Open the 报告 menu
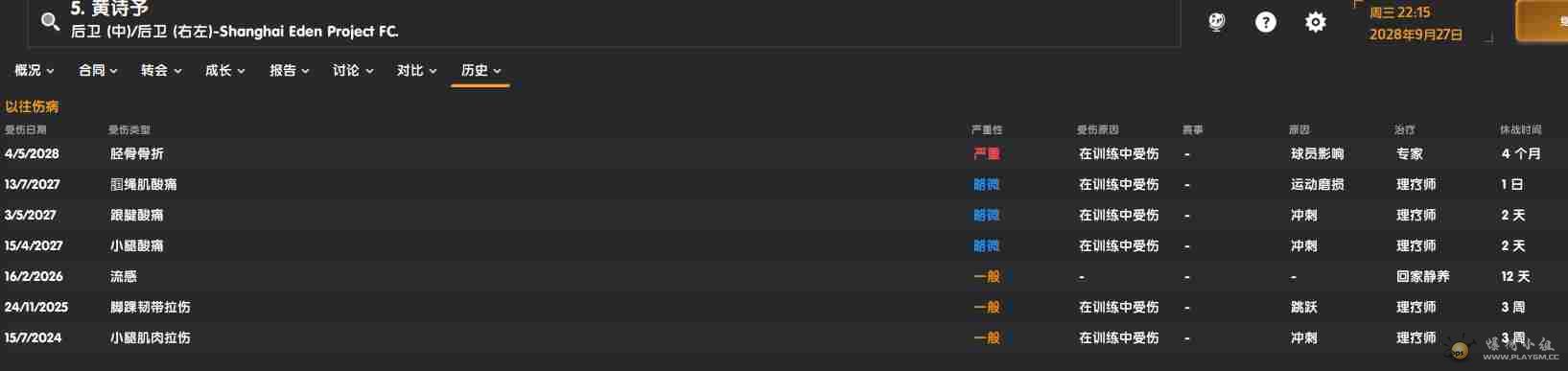 (x=290, y=70)
